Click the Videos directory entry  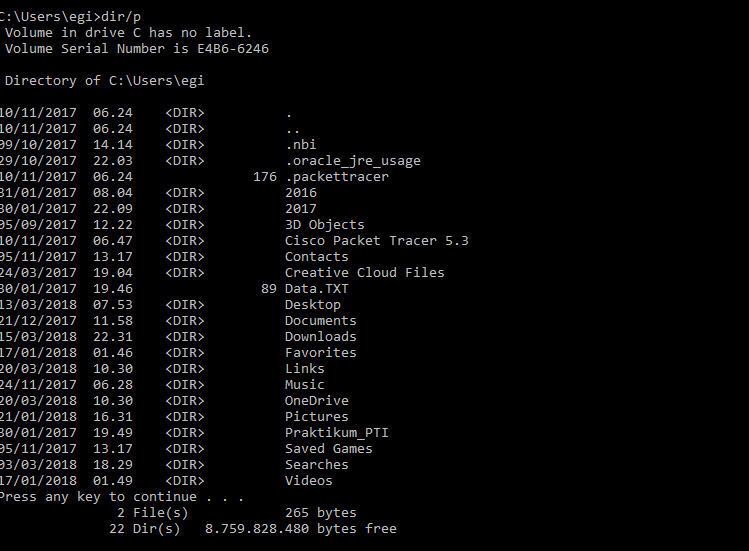[x=308, y=481]
